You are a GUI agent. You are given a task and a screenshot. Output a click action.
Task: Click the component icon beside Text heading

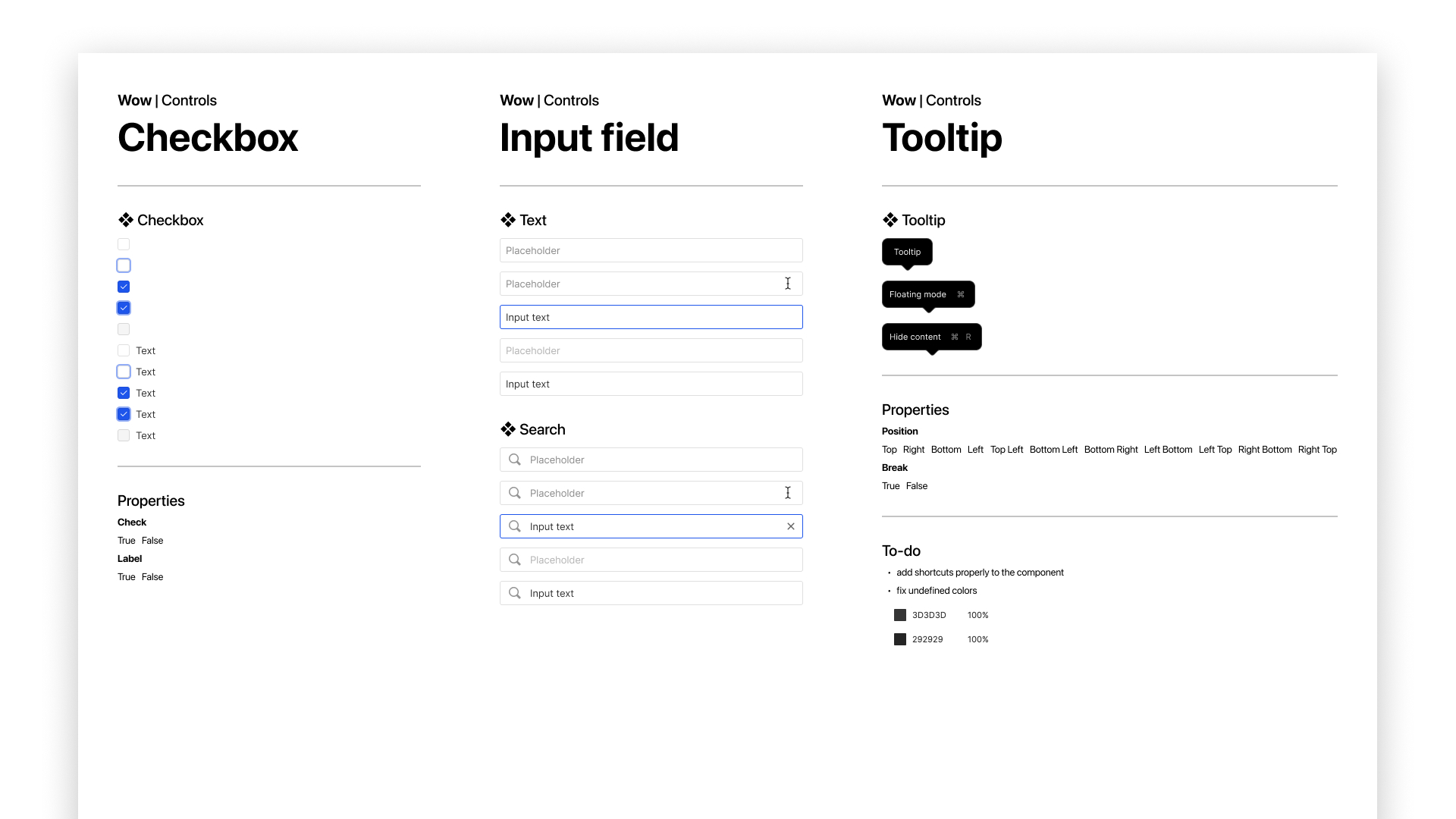click(508, 220)
